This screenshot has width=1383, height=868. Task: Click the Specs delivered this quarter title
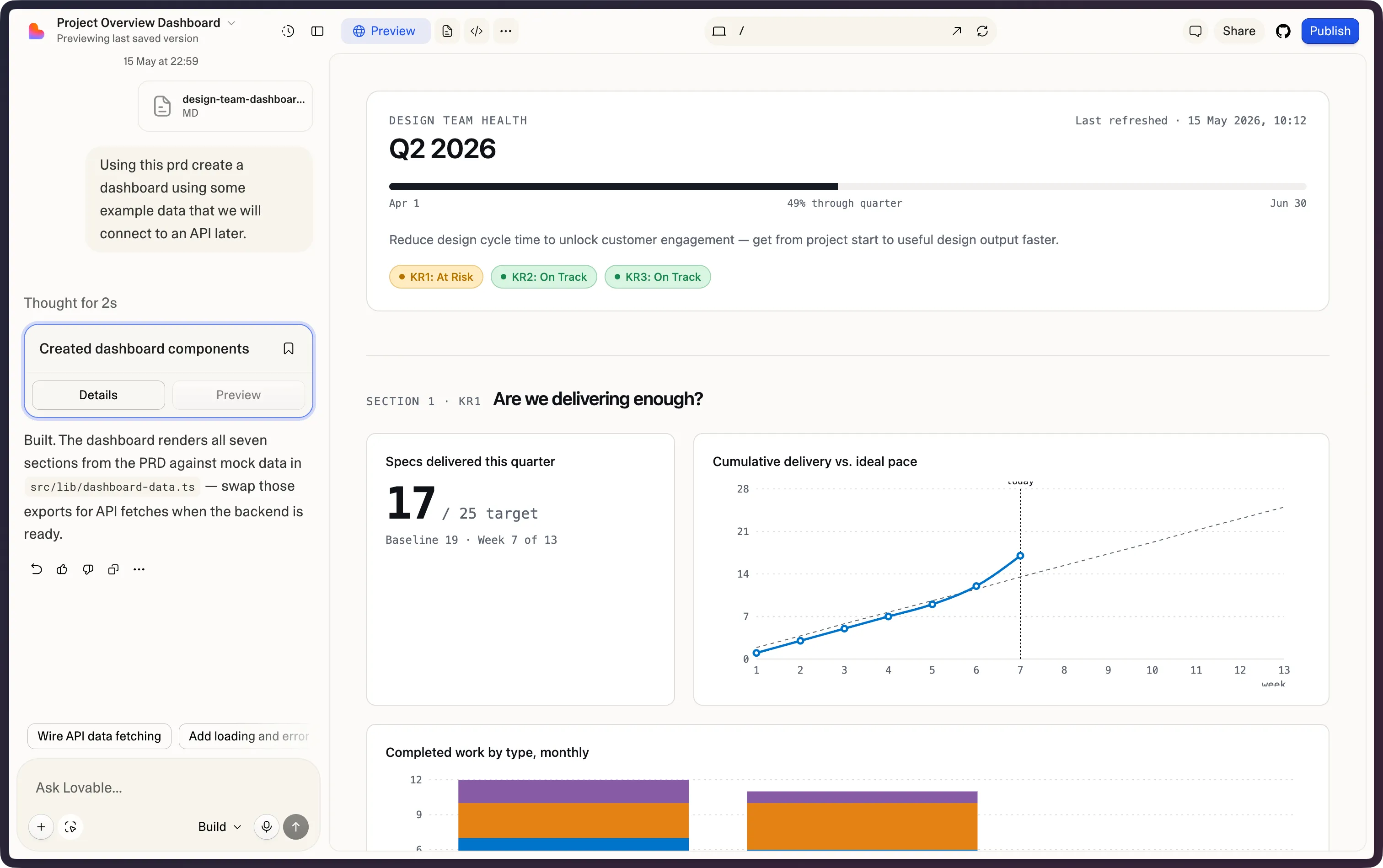coord(470,461)
